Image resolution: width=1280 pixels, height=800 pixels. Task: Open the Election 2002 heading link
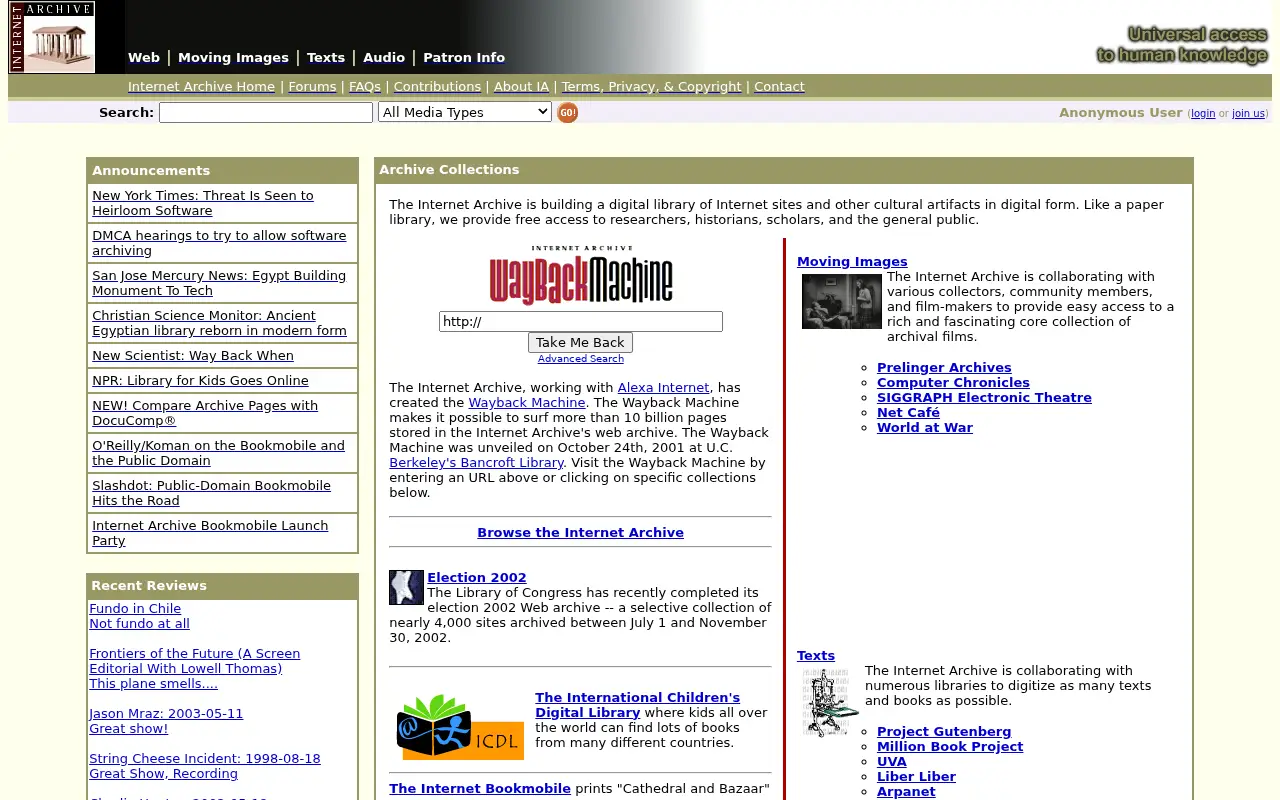pyautogui.click(x=477, y=578)
